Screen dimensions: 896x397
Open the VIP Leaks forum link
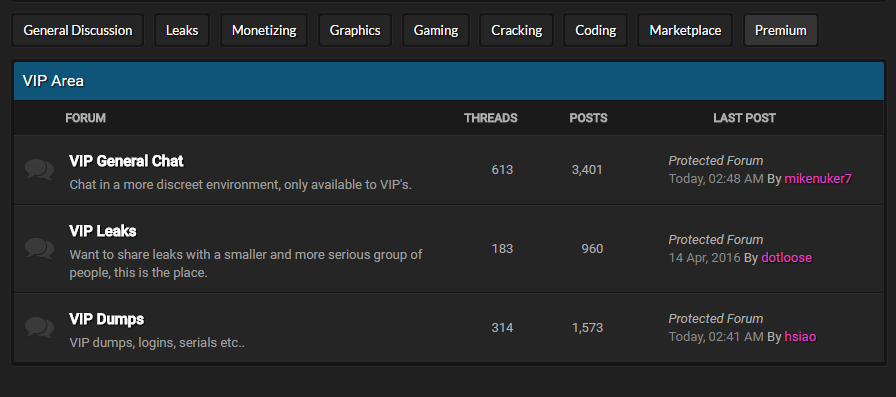103,231
